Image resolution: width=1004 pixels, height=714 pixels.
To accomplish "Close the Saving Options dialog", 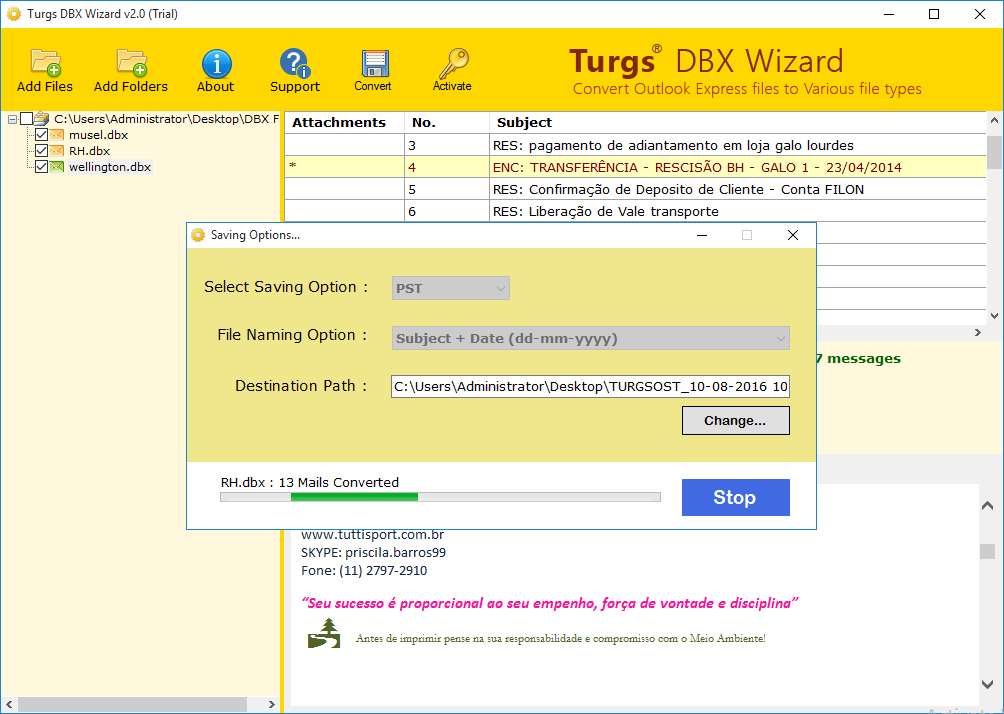I will tap(793, 235).
